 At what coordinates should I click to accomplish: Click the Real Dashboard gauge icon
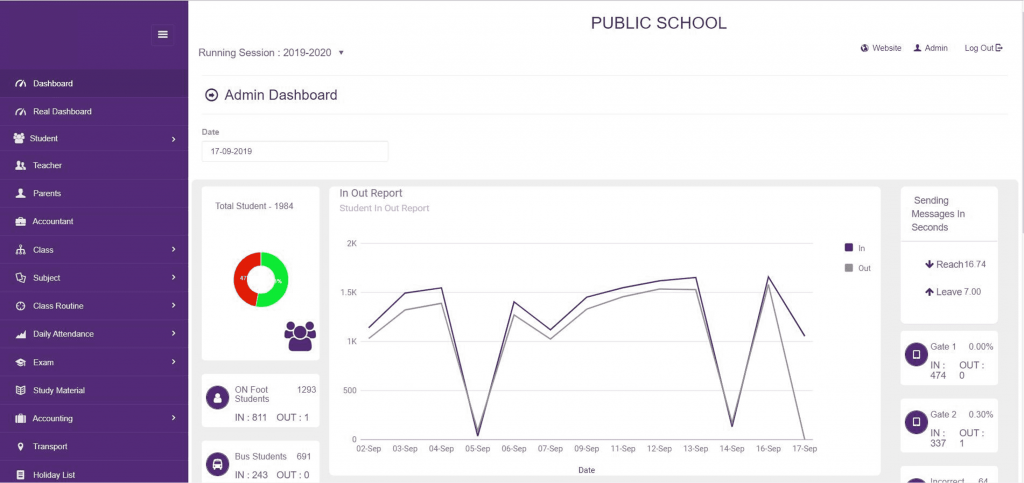20,112
